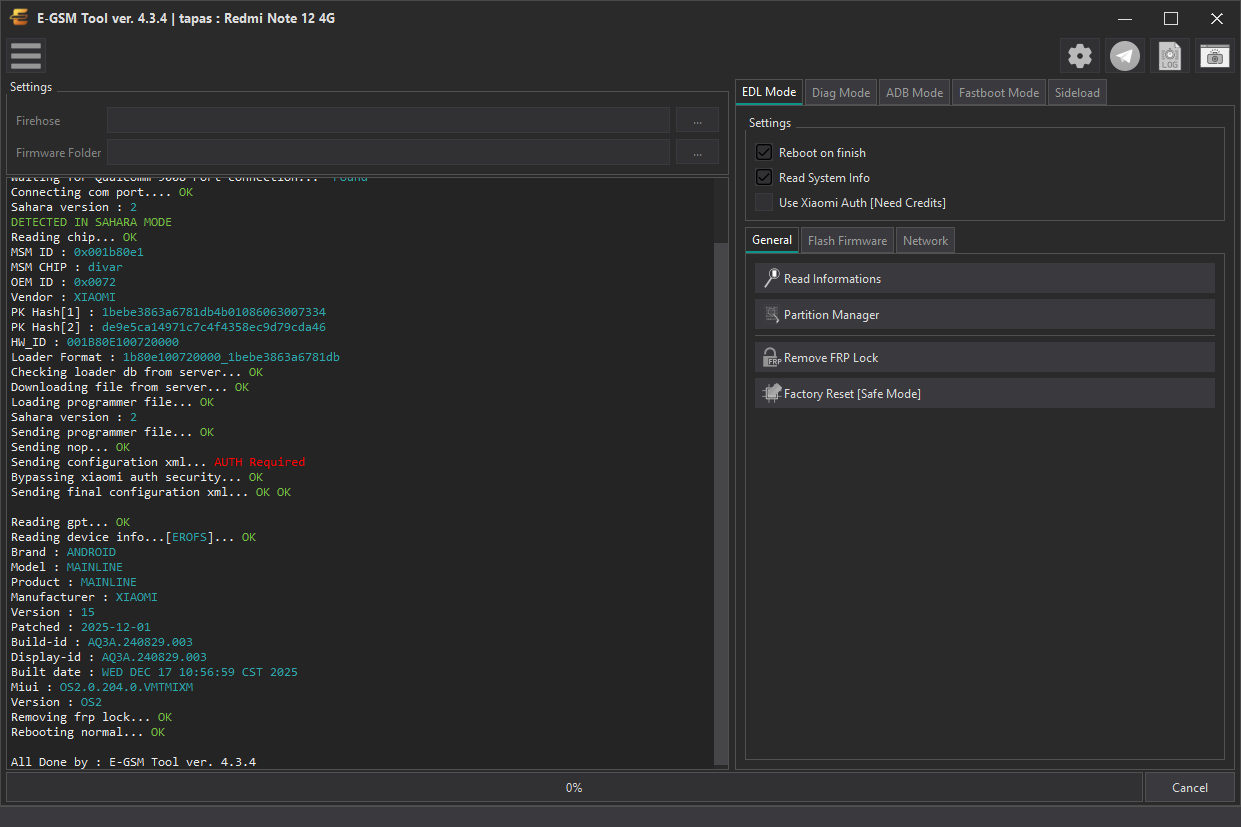The width and height of the screenshot is (1241, 827).
Task: Uncheck Read System Info
Action: [764, 177]
